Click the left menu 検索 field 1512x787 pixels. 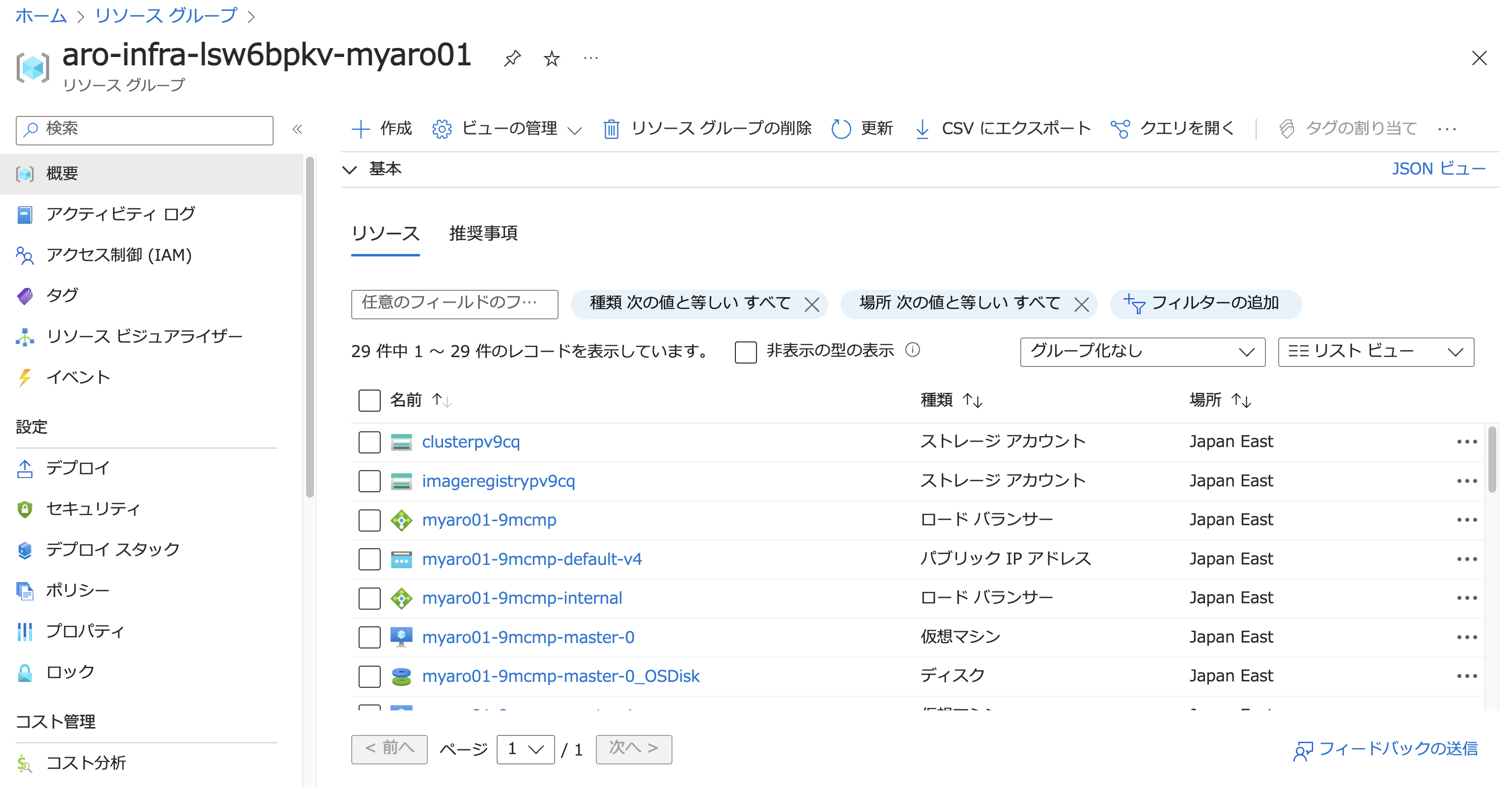144,130
